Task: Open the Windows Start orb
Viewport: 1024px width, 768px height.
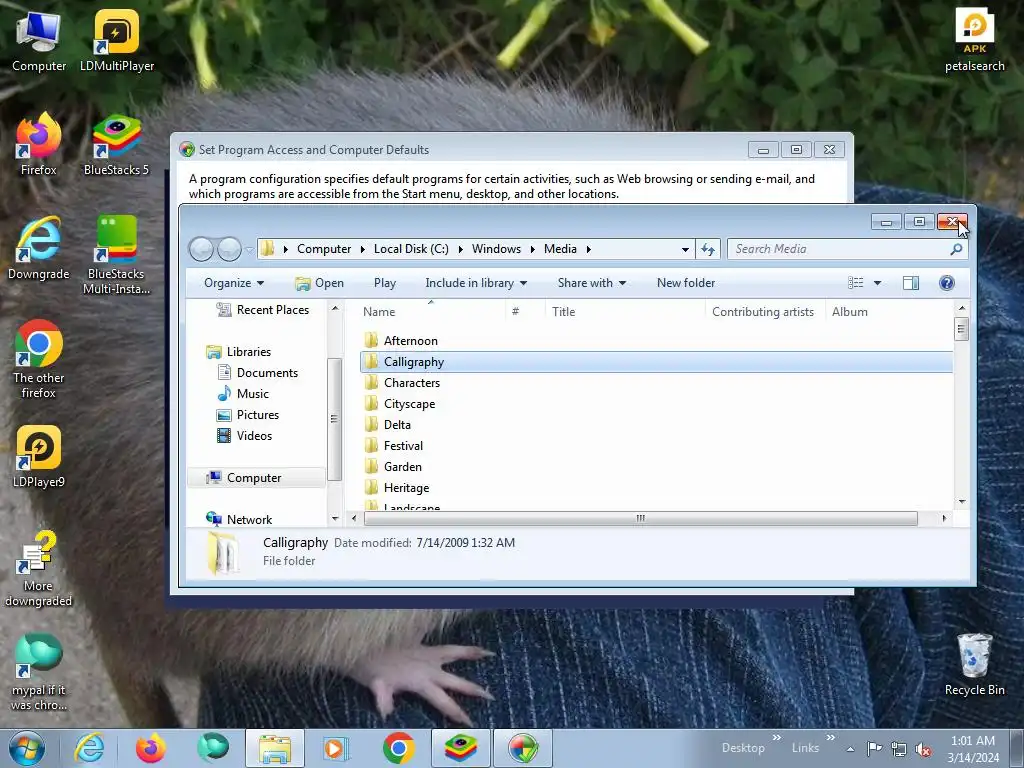Action: [27, 748]
